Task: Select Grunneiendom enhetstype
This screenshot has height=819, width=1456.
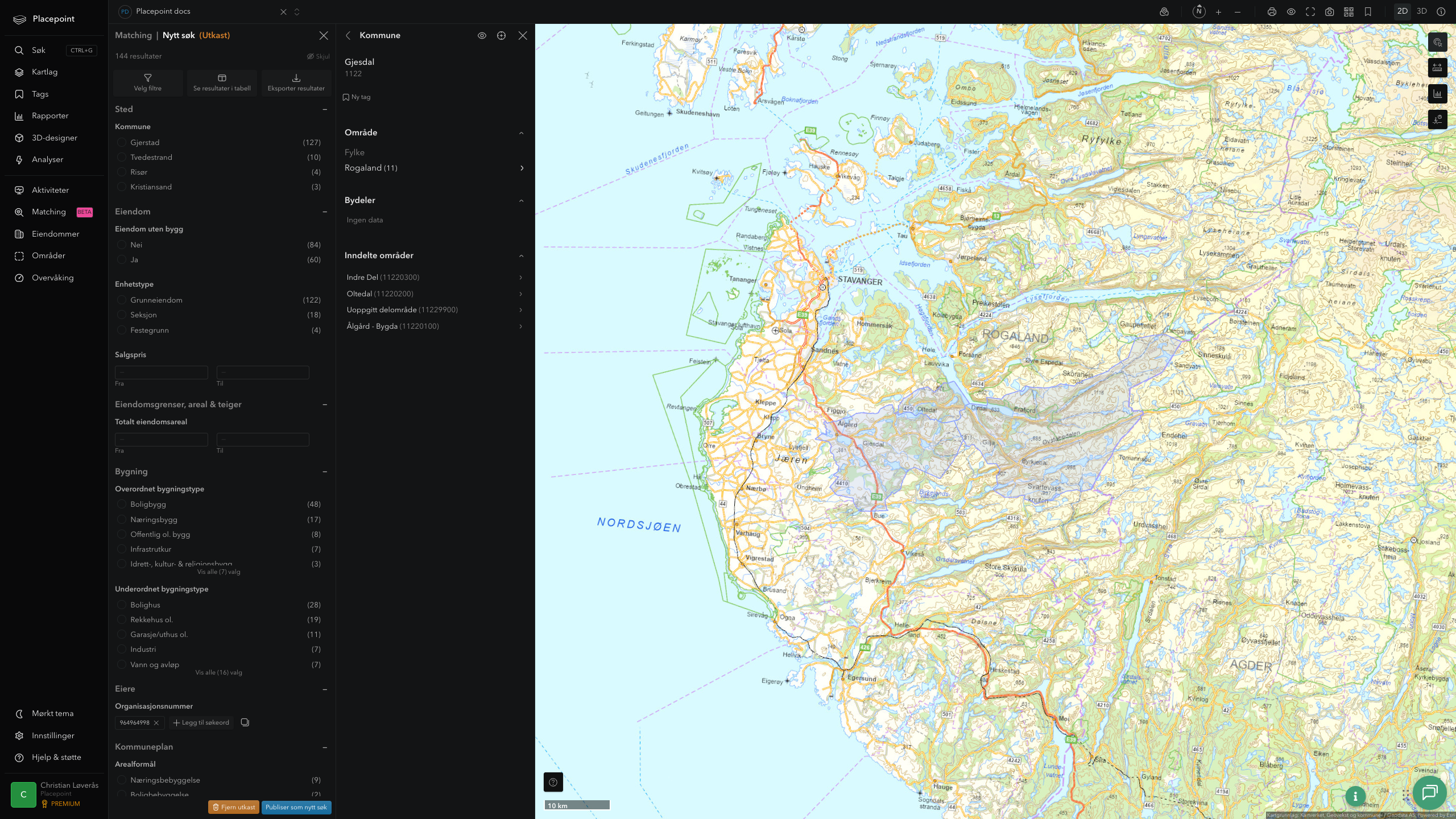Action: coord(122,300)
